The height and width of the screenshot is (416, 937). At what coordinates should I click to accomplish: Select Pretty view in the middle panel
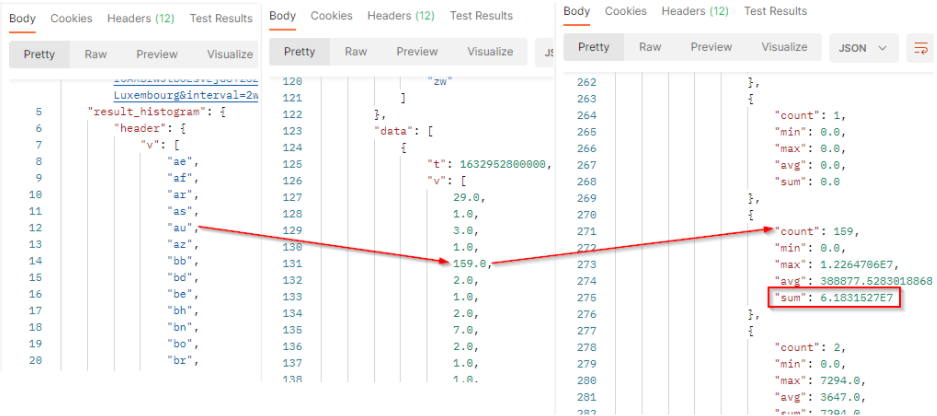click(301, 51)
